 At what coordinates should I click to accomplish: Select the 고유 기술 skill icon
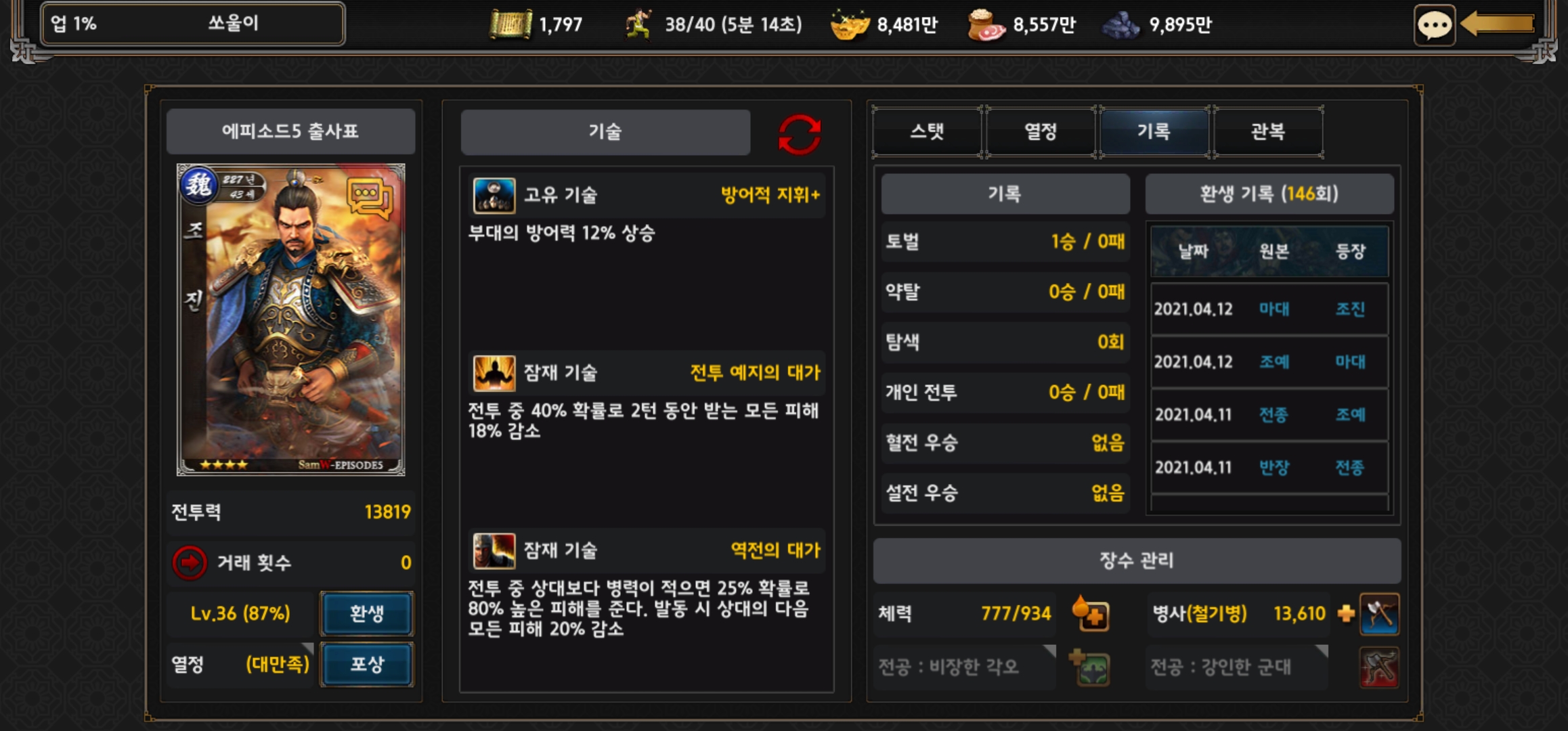pyautogui.click(x=494, y=196)
